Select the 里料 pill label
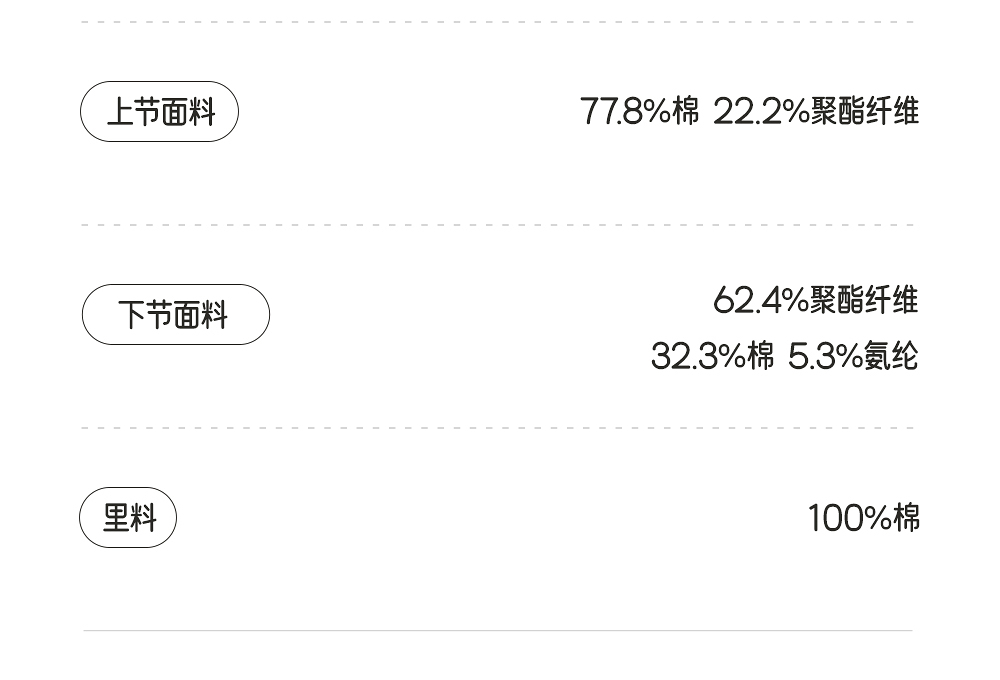 click(x=129, y=518)
